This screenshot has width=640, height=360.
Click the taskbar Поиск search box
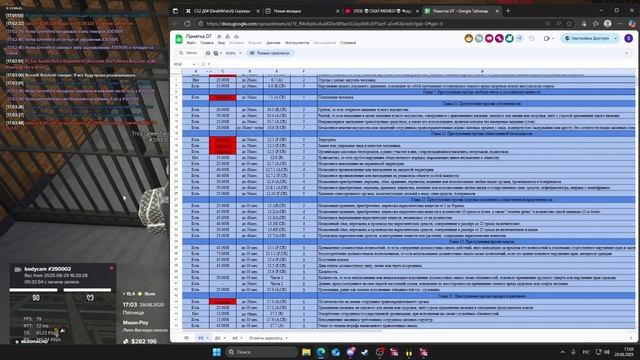click(x=261, y=352)
